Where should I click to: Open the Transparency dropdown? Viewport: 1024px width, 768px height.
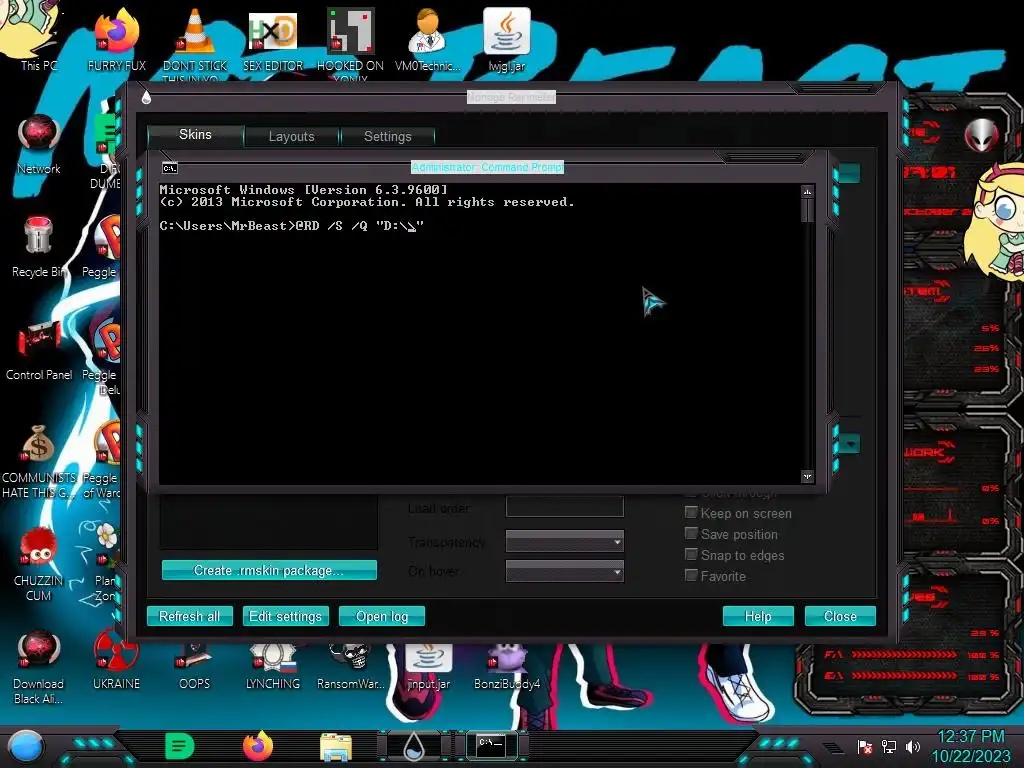pos(565,541)
